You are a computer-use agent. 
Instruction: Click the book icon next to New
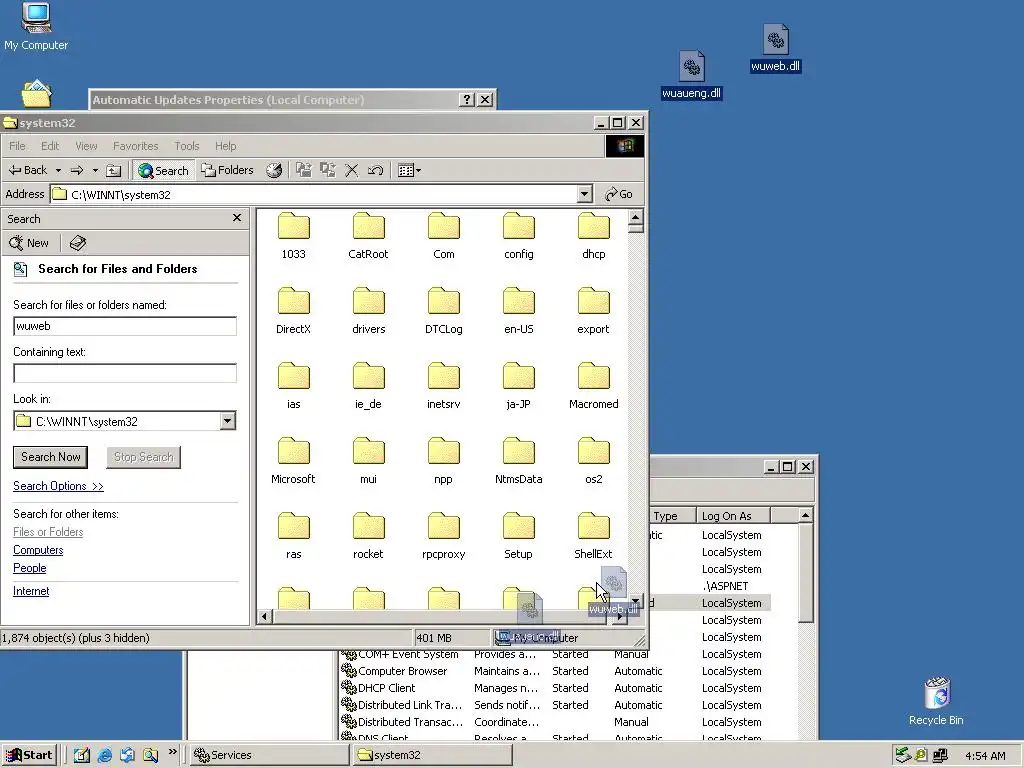(x=78, y=243)
